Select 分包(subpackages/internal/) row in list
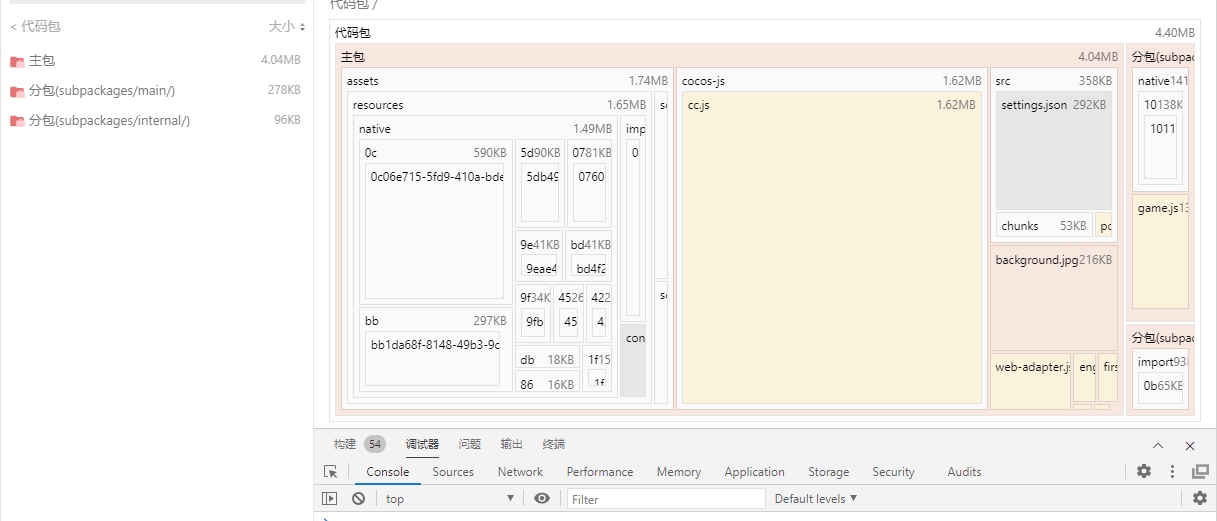 click(156, 121)
